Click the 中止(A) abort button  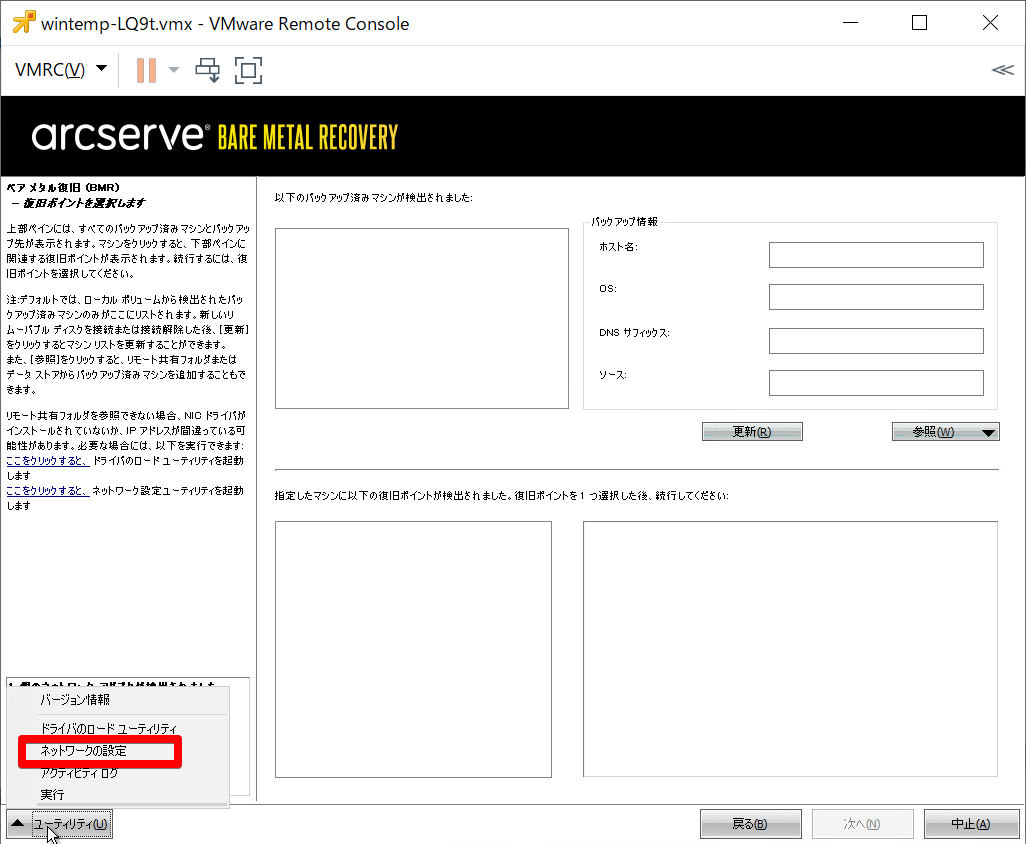[x=972, y=824]
